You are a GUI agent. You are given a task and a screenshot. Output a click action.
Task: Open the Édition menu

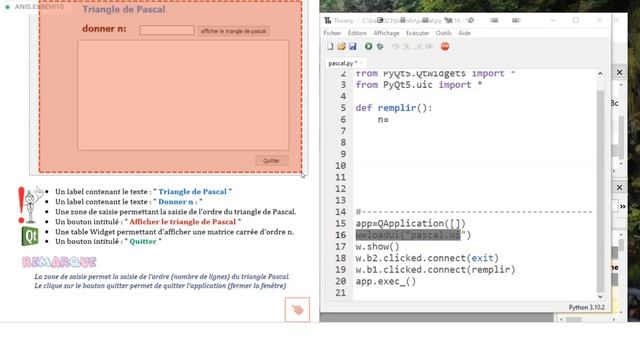coord(357,33)
